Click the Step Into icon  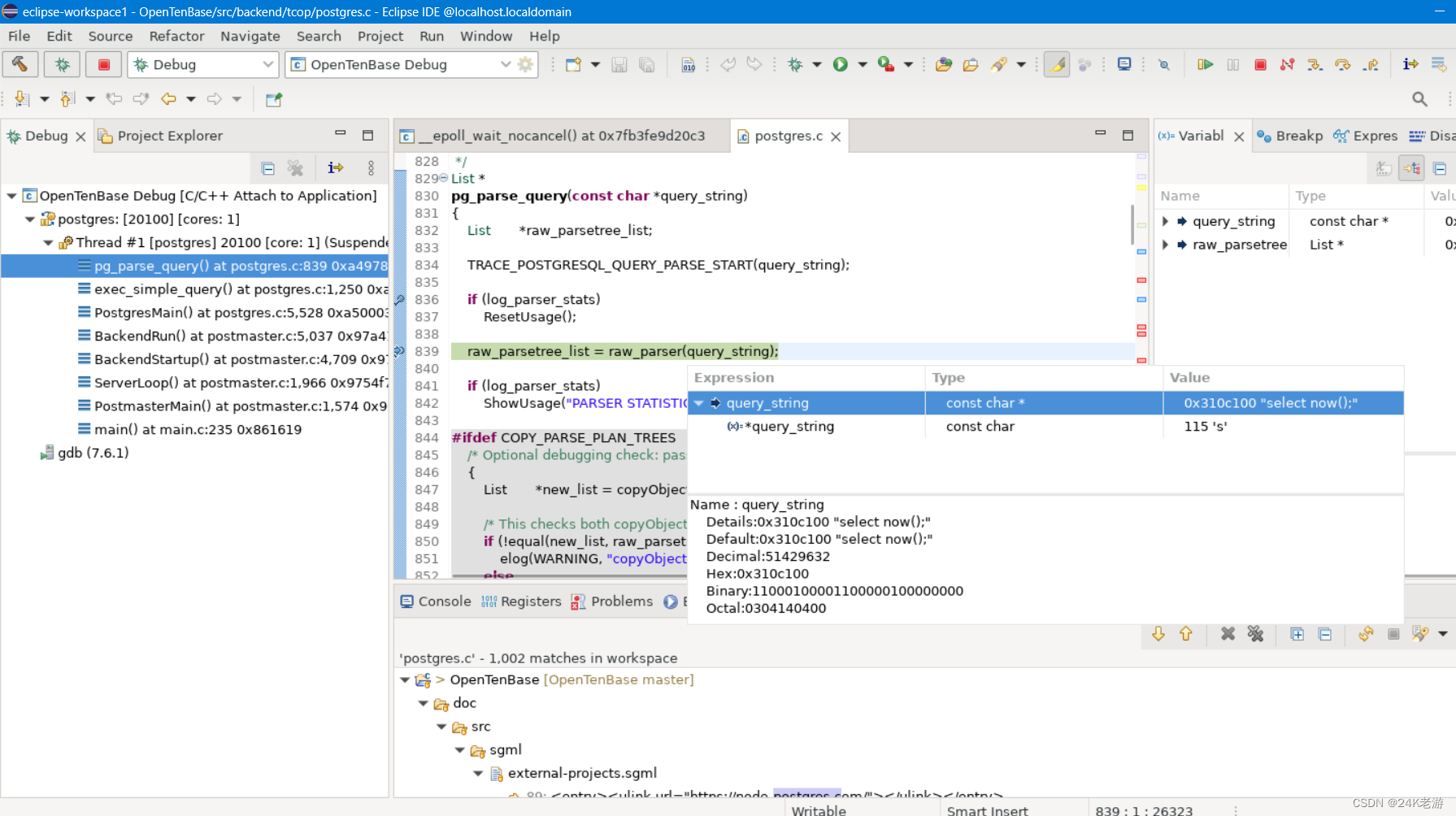1315,64
